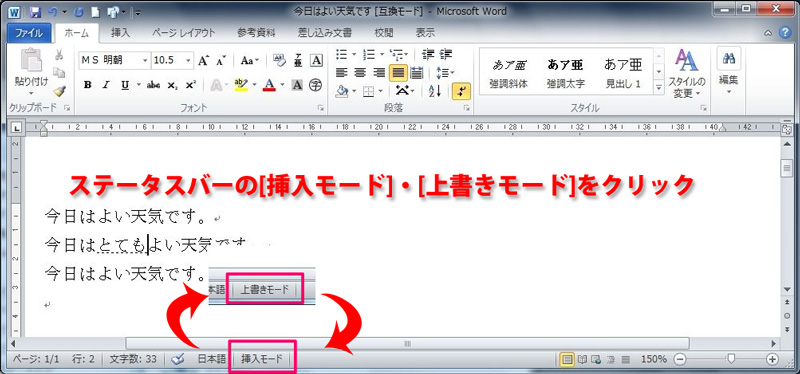
Task: Click the zoom slider handle
Action: pos(732,359)
